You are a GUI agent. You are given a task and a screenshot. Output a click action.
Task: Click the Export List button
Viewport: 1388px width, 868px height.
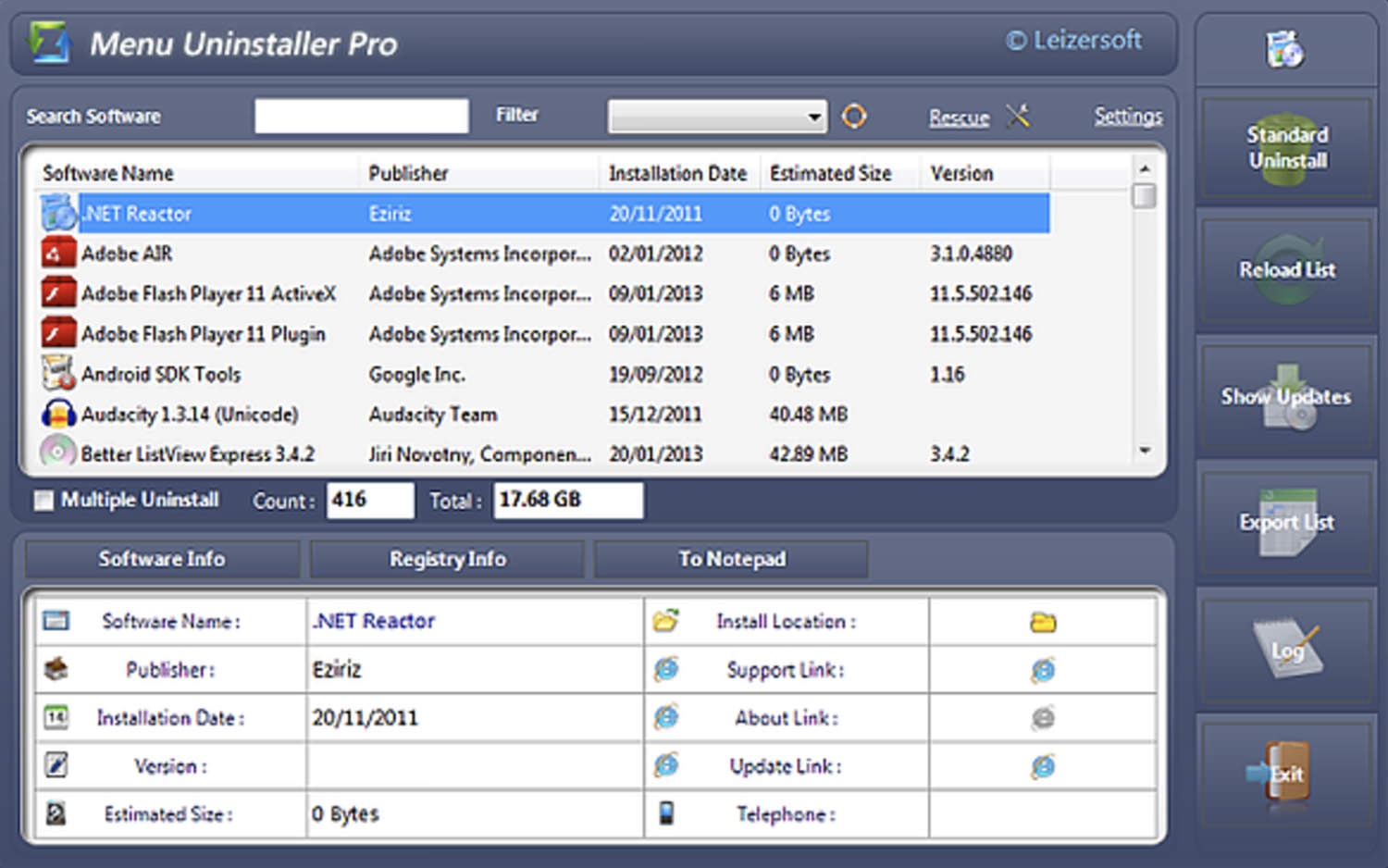pyautogui.click(x=1286, y=522)
